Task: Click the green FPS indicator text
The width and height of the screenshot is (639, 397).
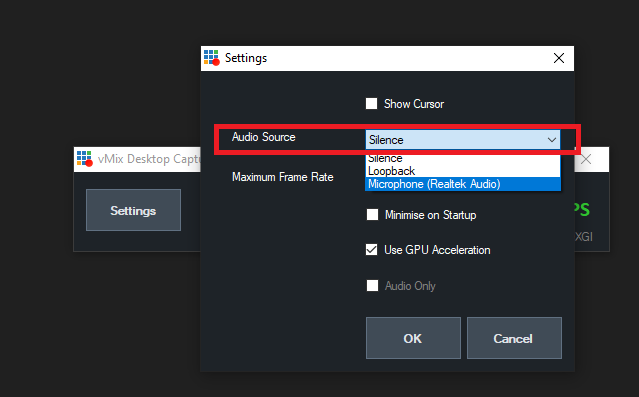Action: pyautogui.click(x=582, y=210)
